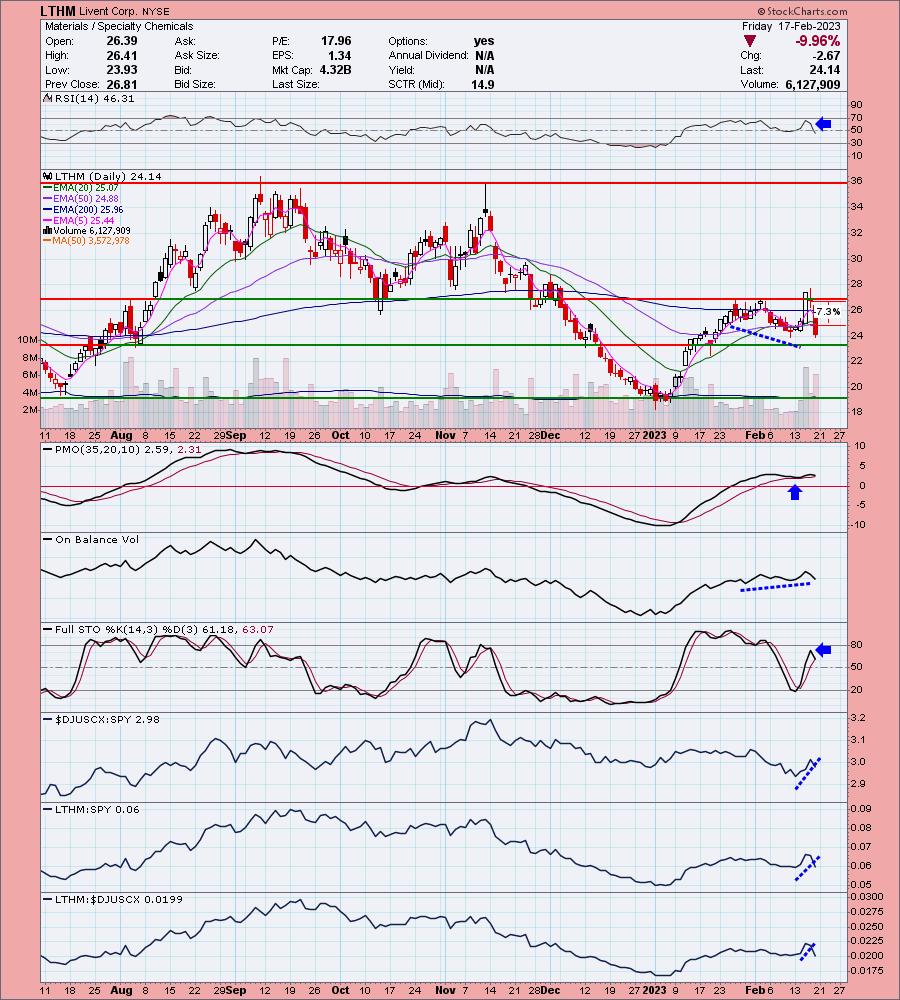Click the 36 price level on right axis

point(857,181)
